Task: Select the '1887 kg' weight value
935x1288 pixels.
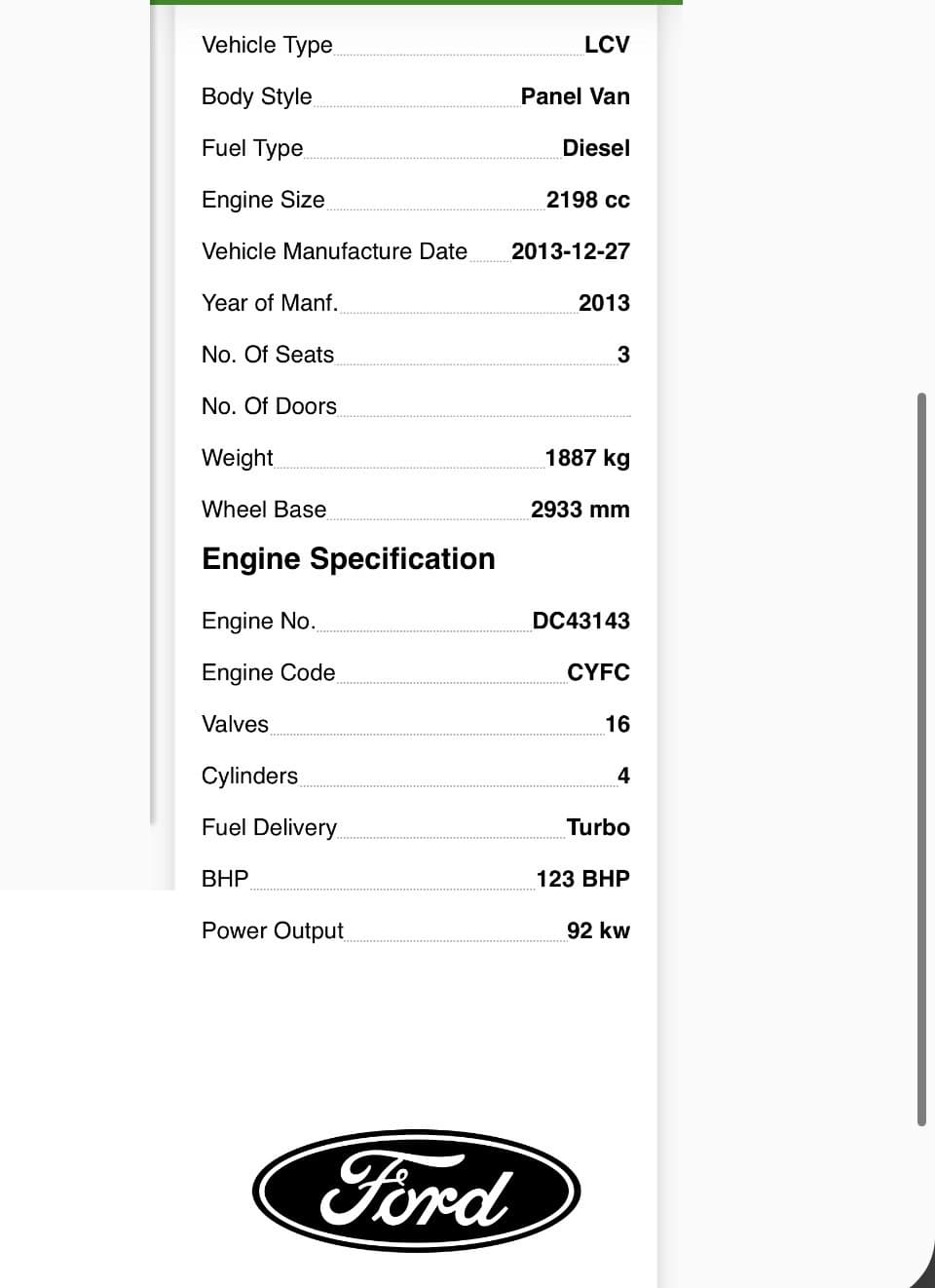Action: (587, 458)
